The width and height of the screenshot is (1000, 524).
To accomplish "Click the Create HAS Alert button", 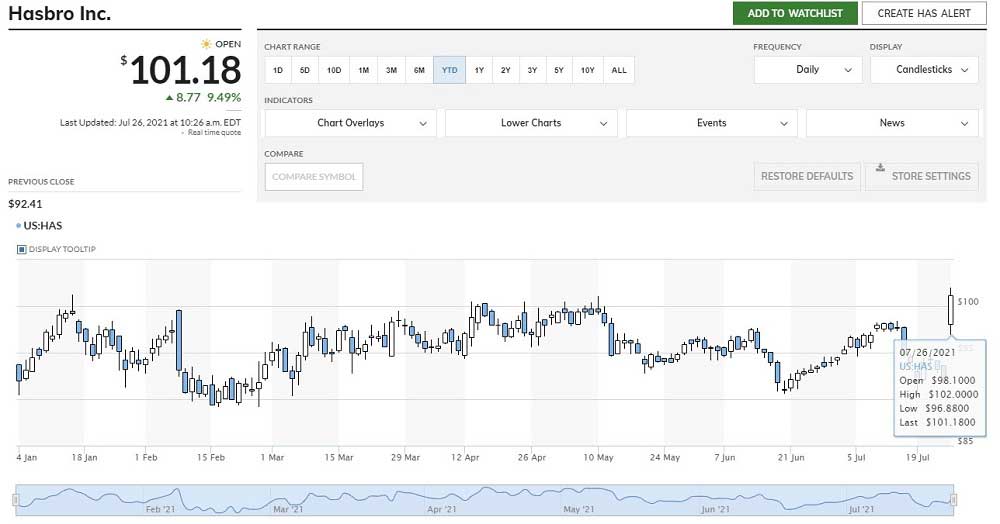I will click(x=924, y=13).
